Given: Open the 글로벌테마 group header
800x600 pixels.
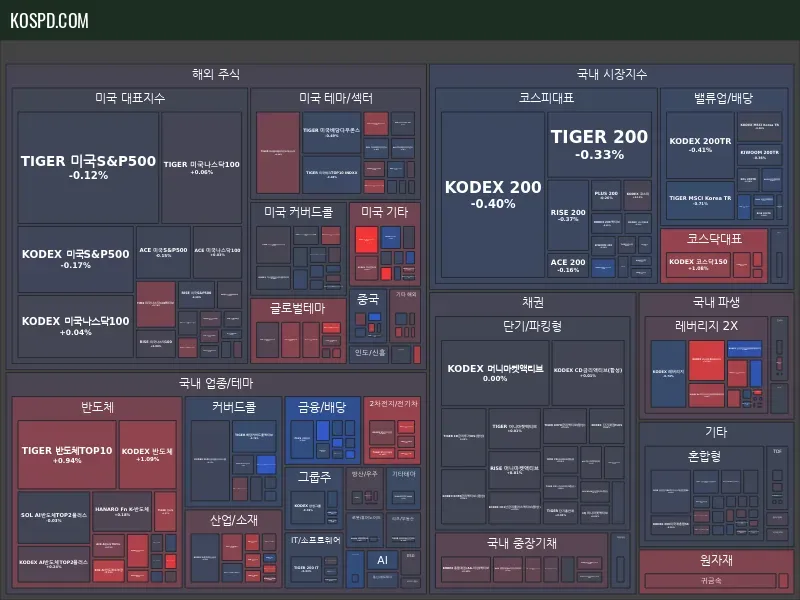Looking at the screenshot, I should (x=298, y=308).
